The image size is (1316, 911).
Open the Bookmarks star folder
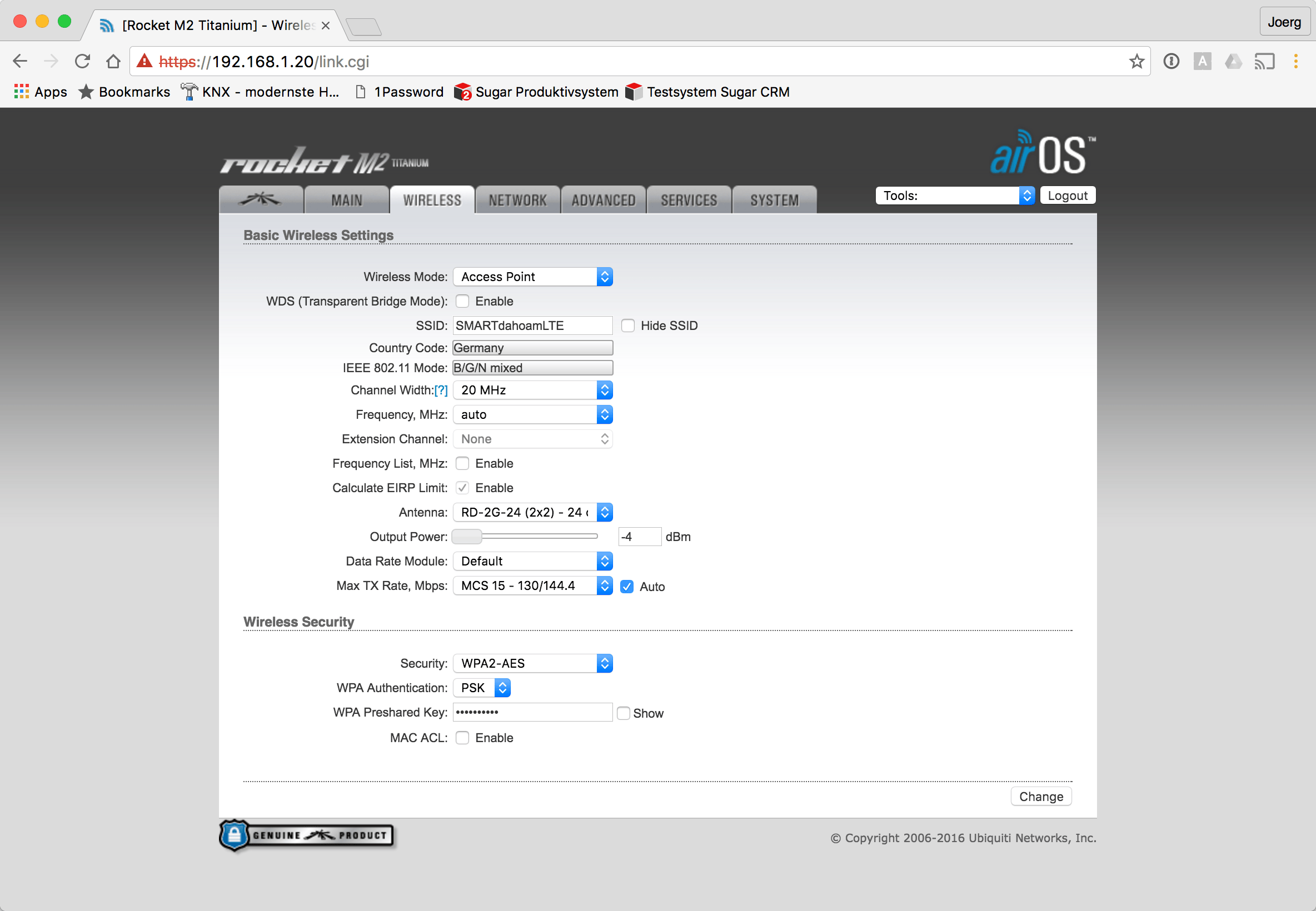[124, 92]
